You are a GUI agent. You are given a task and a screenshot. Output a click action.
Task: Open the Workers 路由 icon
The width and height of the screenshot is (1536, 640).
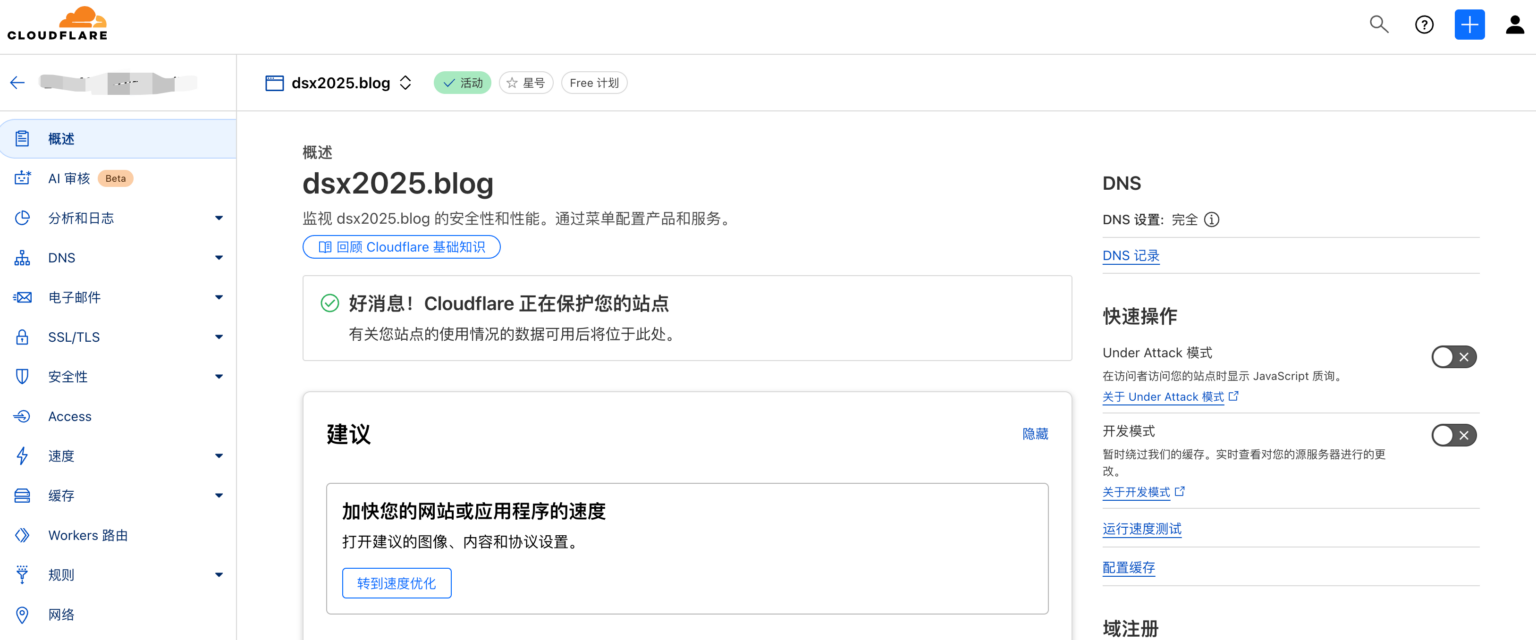coord(22,535)
